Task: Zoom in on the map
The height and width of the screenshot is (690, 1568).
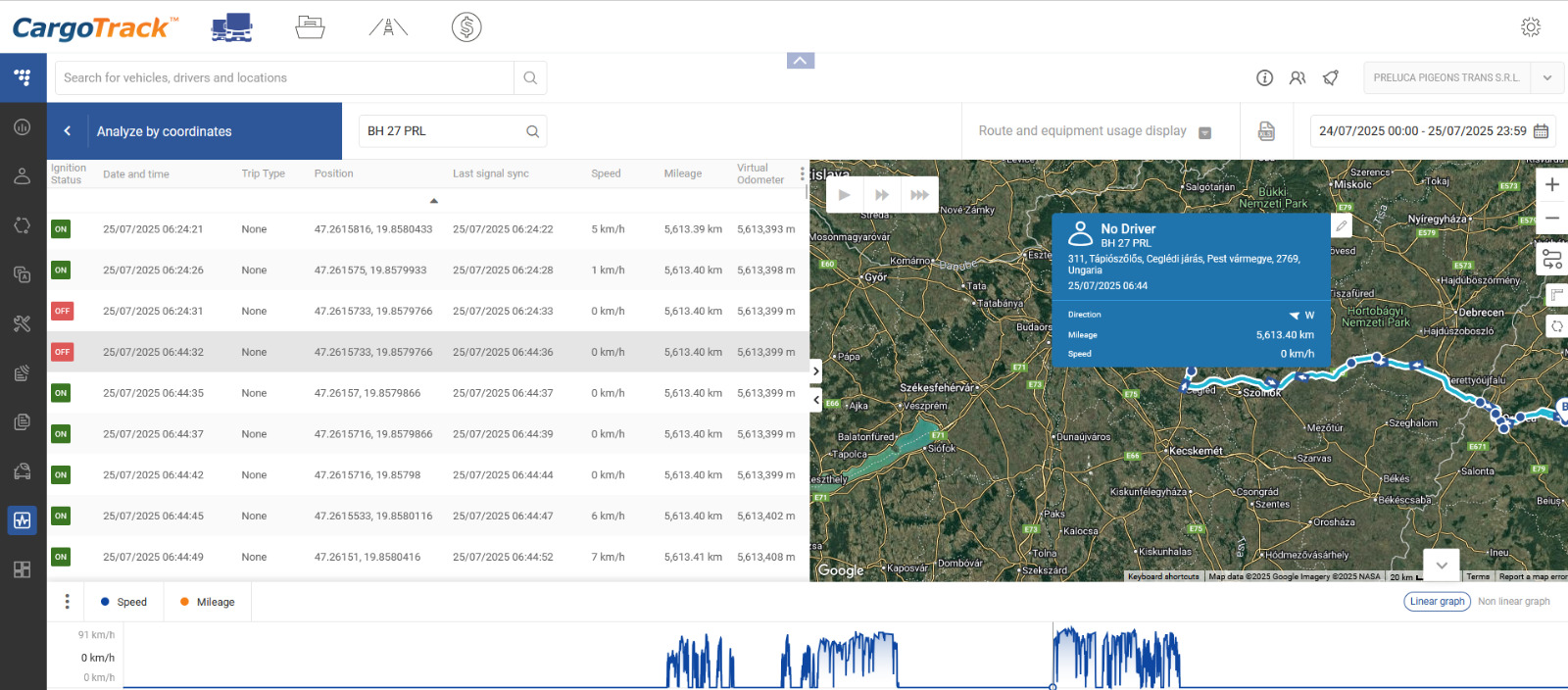Action: (1552, 184)
